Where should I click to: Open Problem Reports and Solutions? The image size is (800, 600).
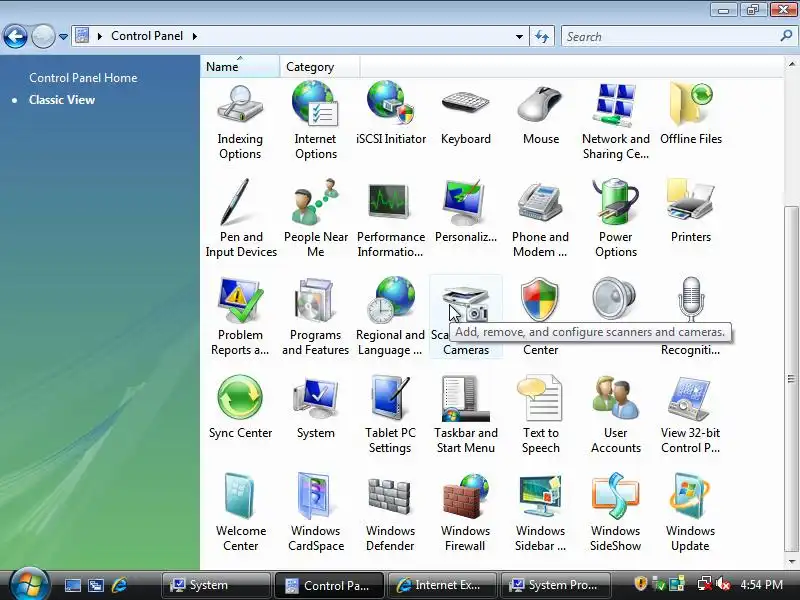click(240, 317)
